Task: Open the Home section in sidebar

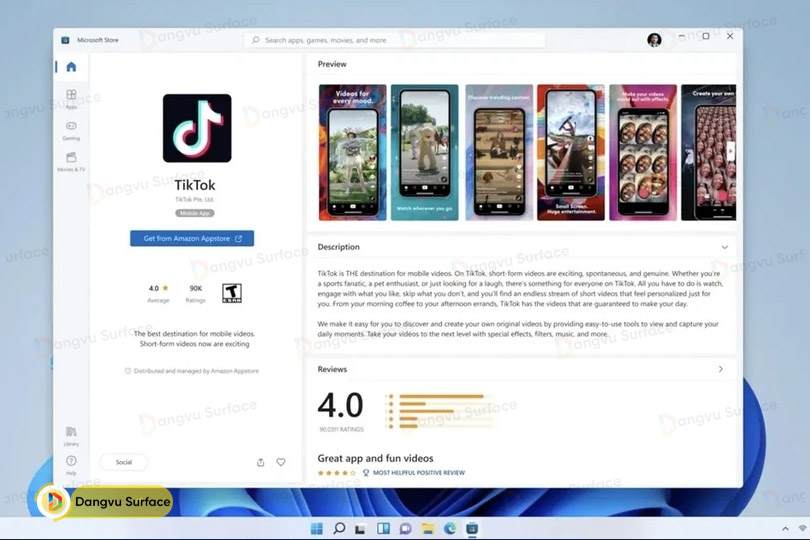Action: tap(71, 67)
